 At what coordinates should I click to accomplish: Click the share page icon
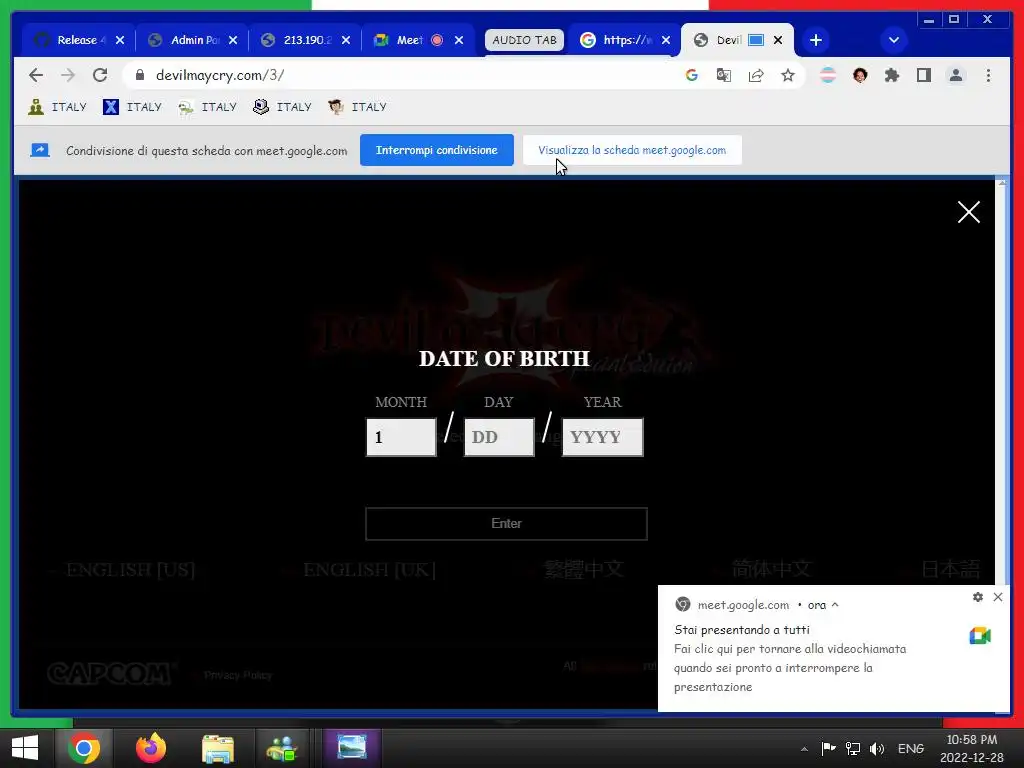pos(756,75)
